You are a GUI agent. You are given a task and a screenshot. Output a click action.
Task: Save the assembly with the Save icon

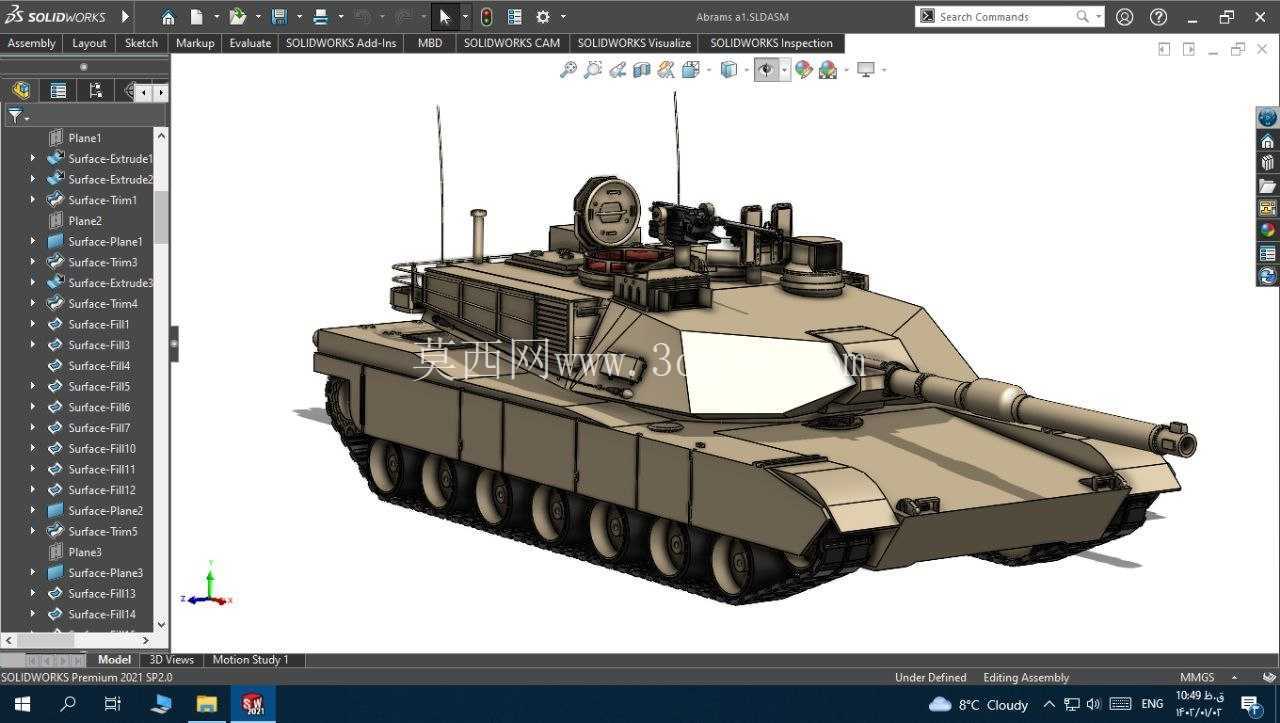coord(279,17)
